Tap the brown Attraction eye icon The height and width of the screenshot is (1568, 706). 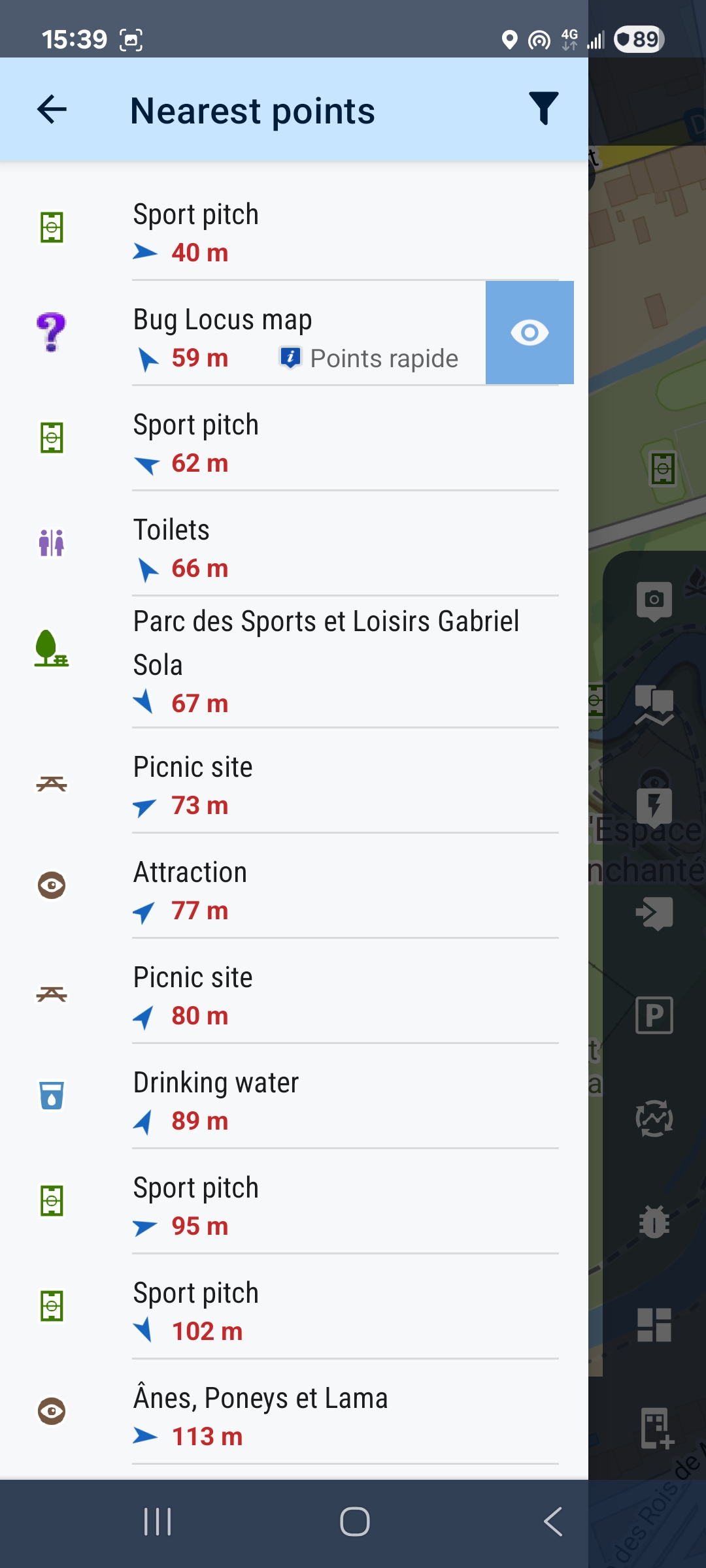pos(52,885)
